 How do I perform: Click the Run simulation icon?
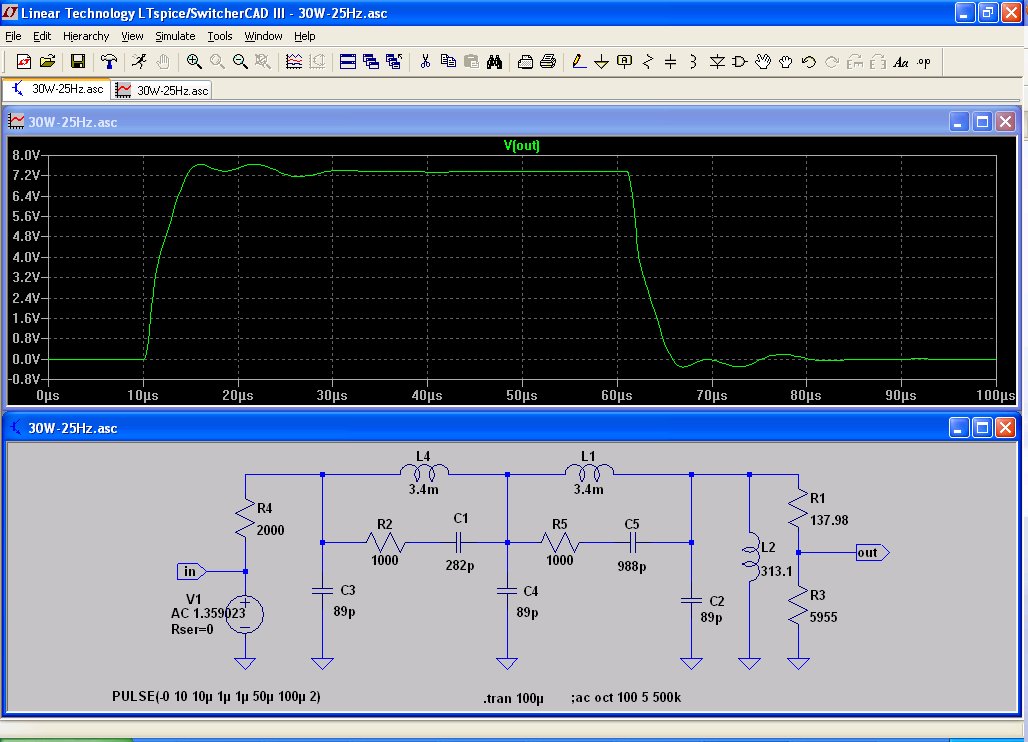tap(139, 61)
